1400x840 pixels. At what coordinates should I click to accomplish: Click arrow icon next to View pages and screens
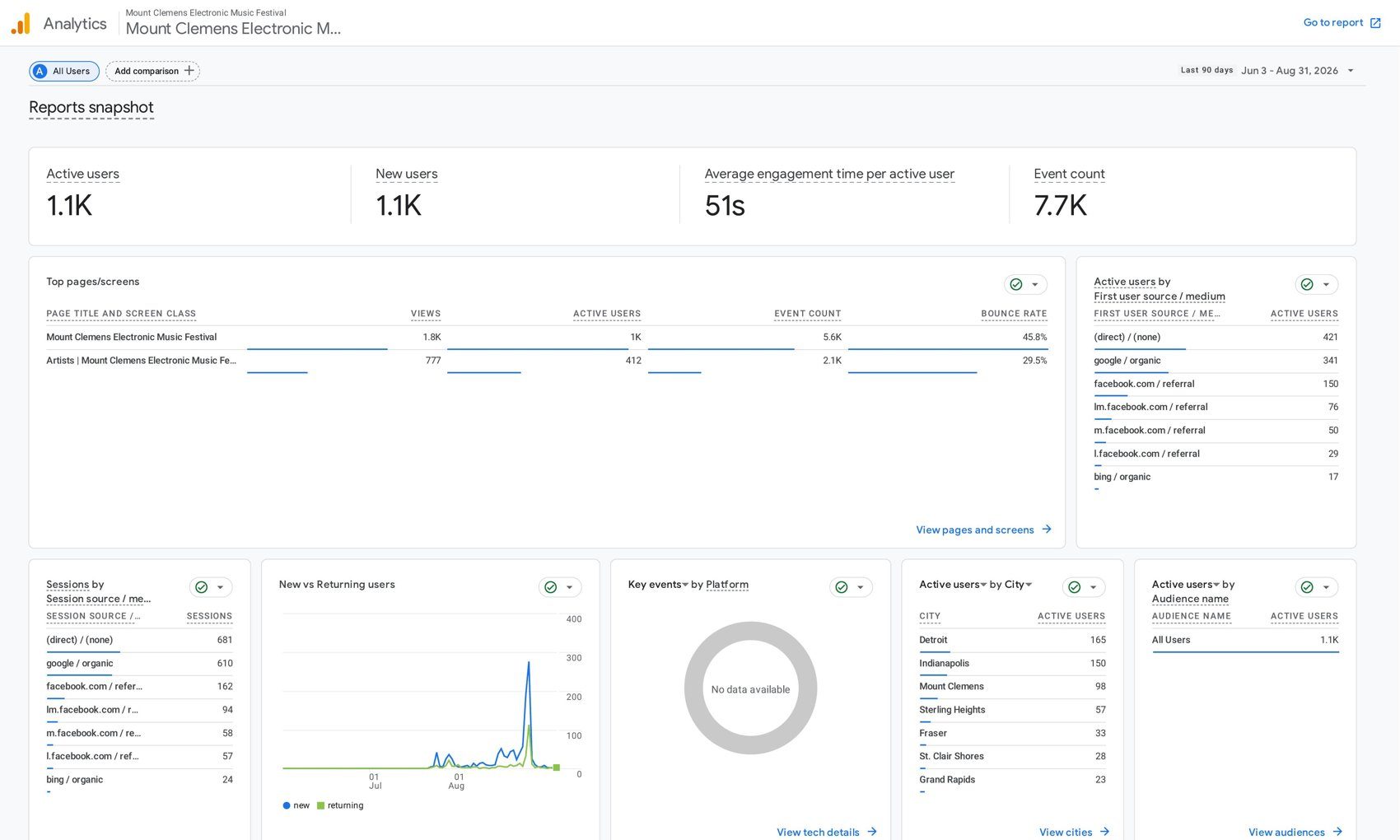point(1047,530)
